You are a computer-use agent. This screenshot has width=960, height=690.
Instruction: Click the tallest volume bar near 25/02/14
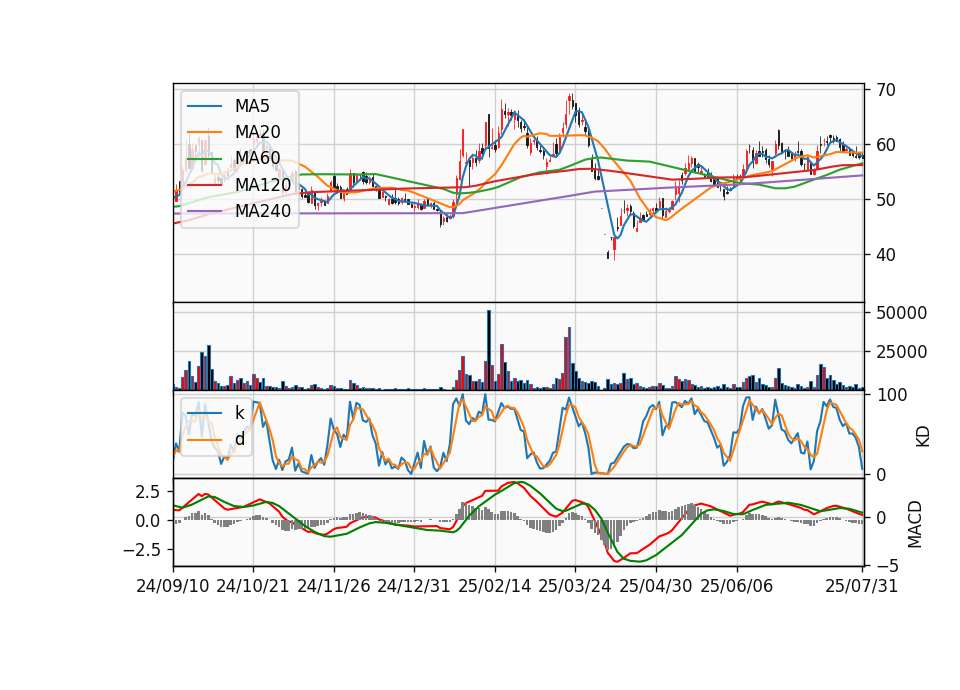pos(489,350)
